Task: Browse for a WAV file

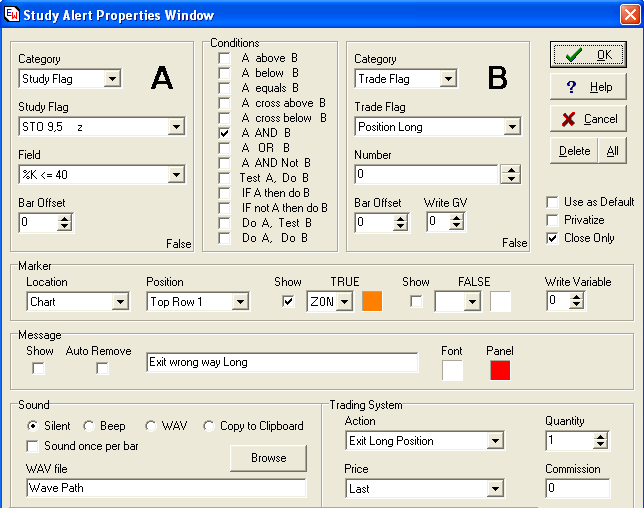Action: [x=268, y=458]
